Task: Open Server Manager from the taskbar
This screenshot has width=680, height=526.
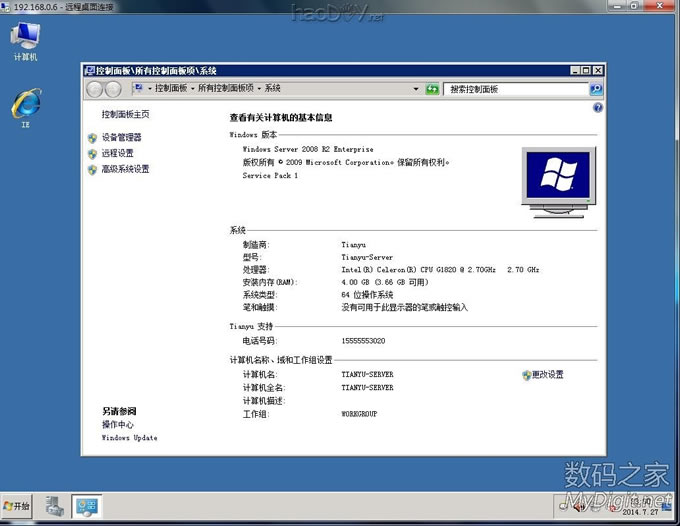Action: (55, 507)
